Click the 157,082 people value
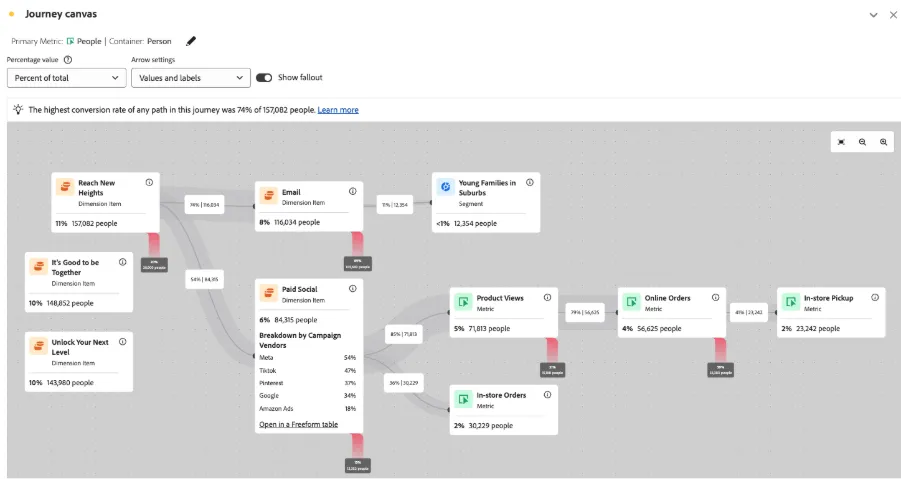Image resolution: width=901 pixels, height=480 pixels. pyautogui.click(x=94, y=223)
